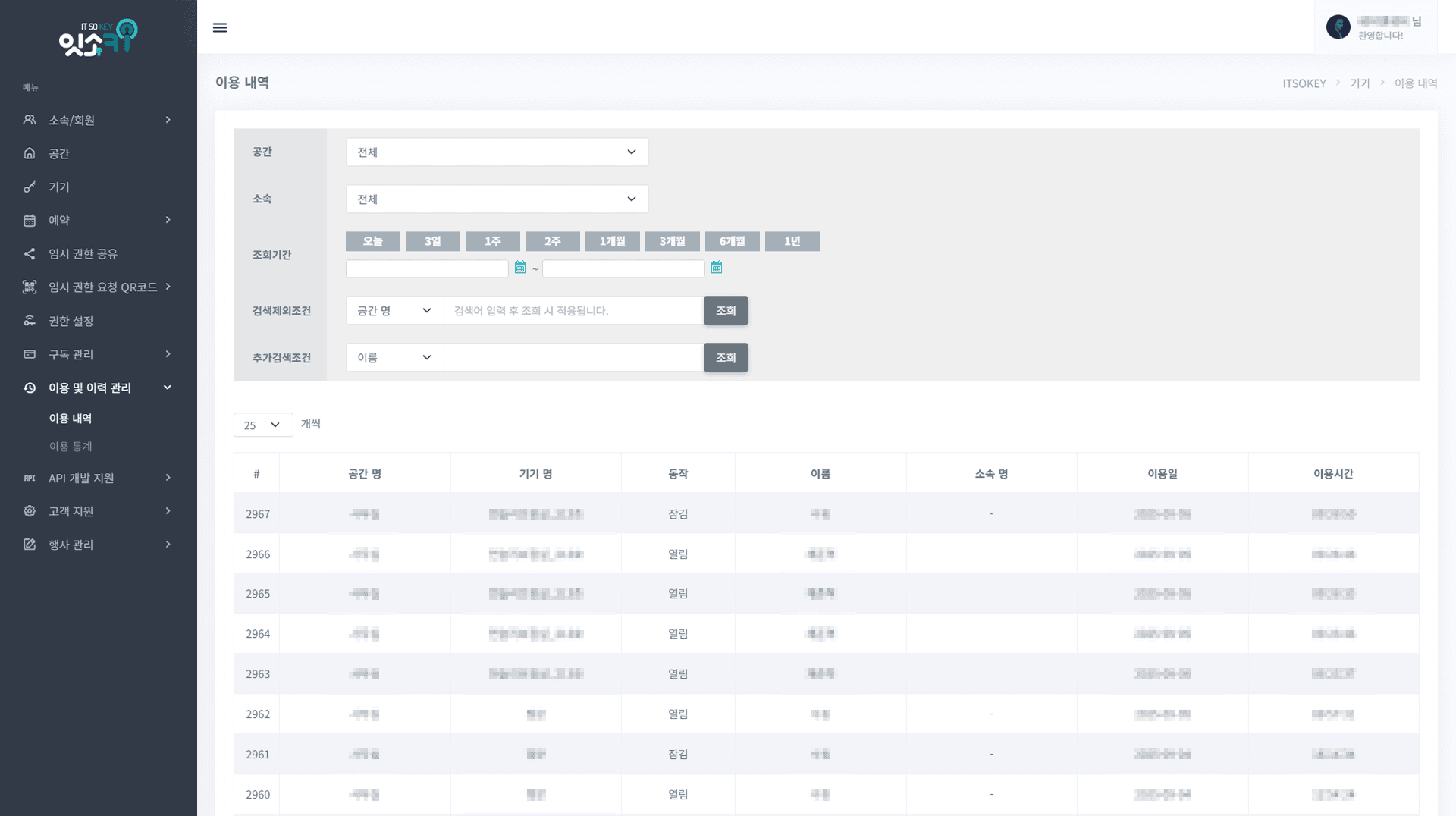Open 공간 via its home icon
The height and width of the screenshot is (816, 1456).
tap(30, 153)
